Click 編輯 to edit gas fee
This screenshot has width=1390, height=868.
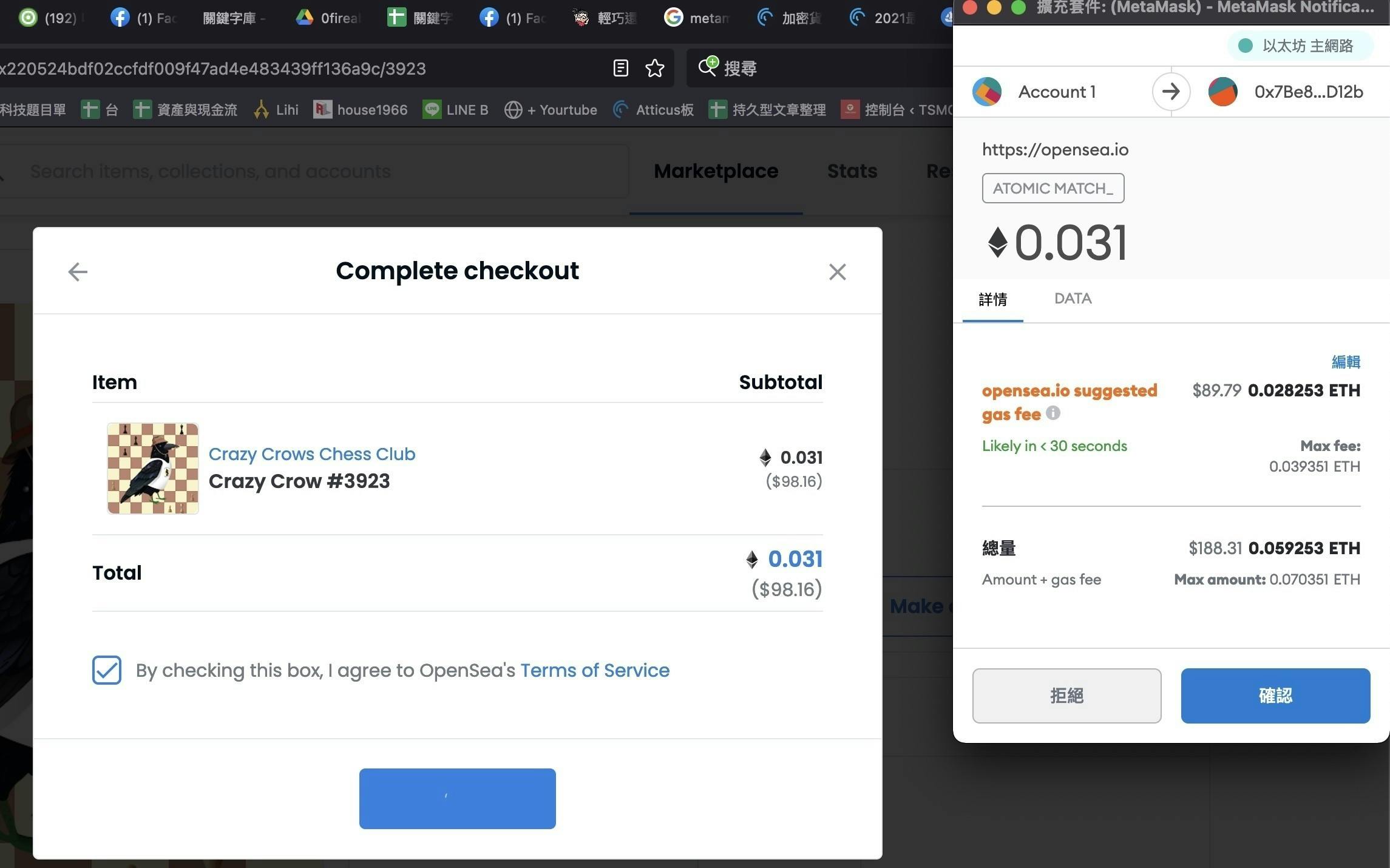click(1345, 362)
